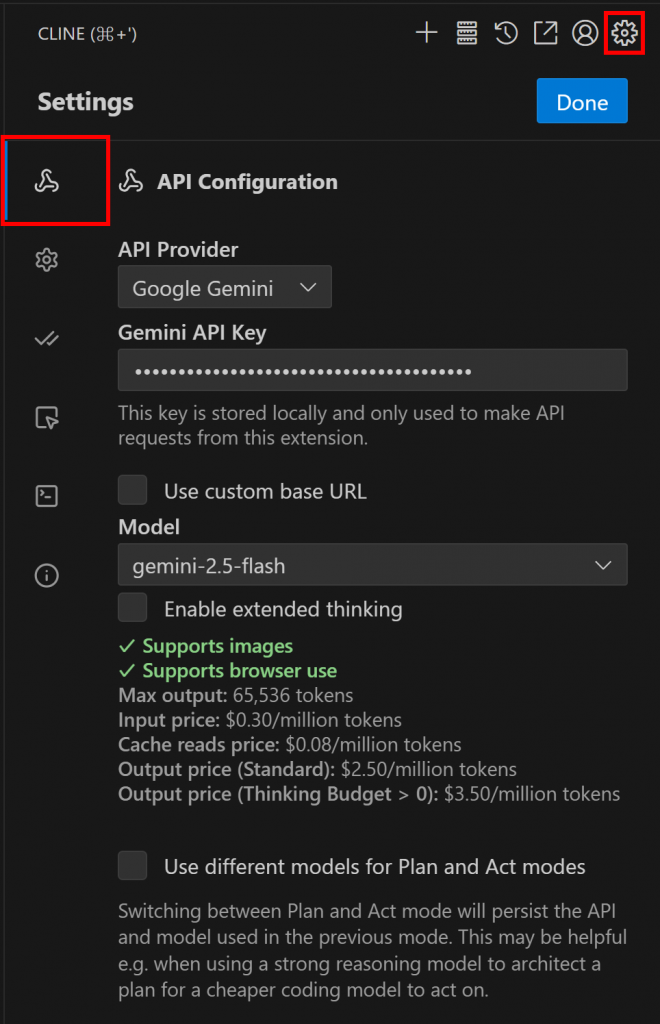The image size is (660, 1024).
Task: Open the MCP Servers icon
Action: pyautogui.click(x=467, y=33)
